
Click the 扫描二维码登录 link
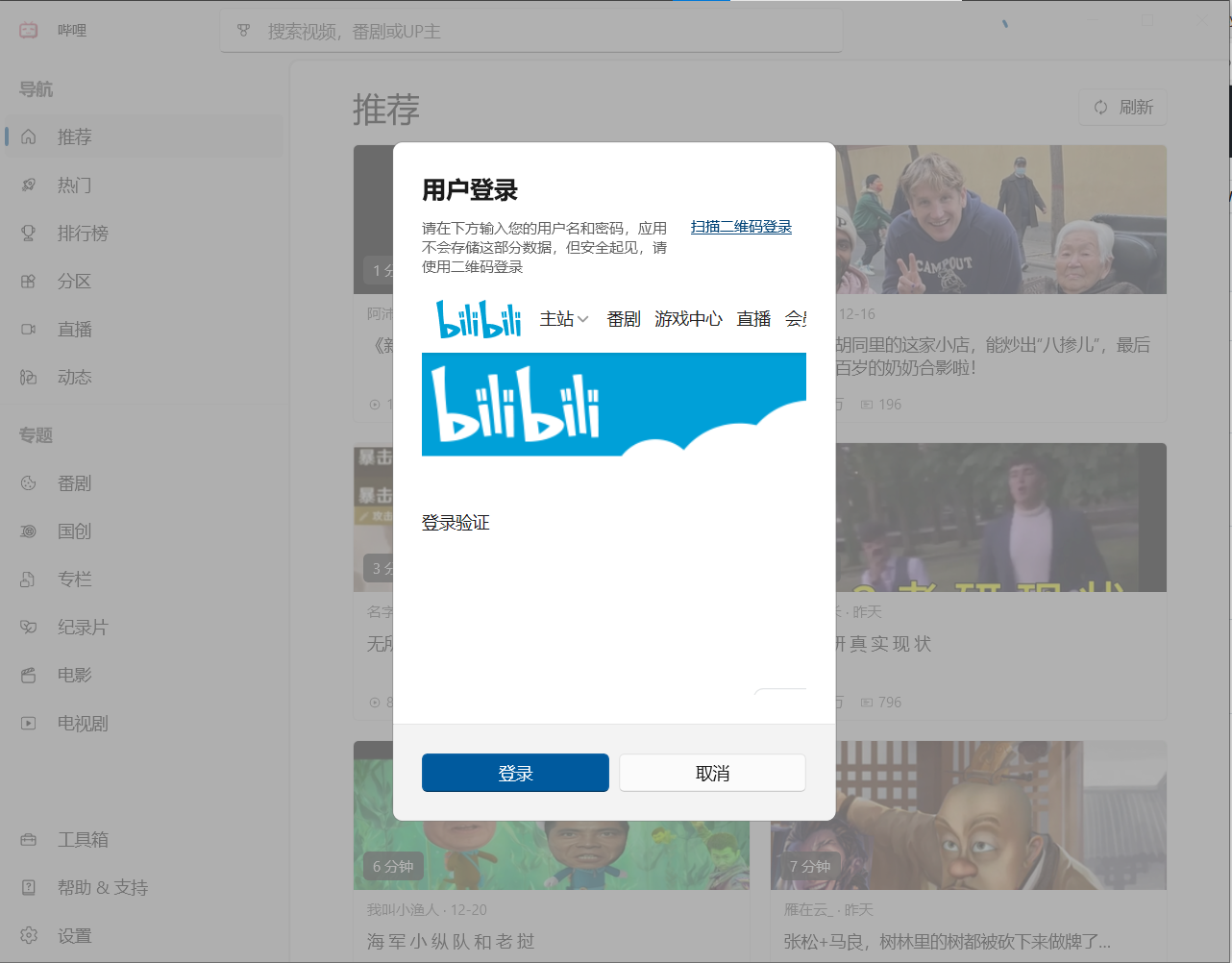click(740, 226)
